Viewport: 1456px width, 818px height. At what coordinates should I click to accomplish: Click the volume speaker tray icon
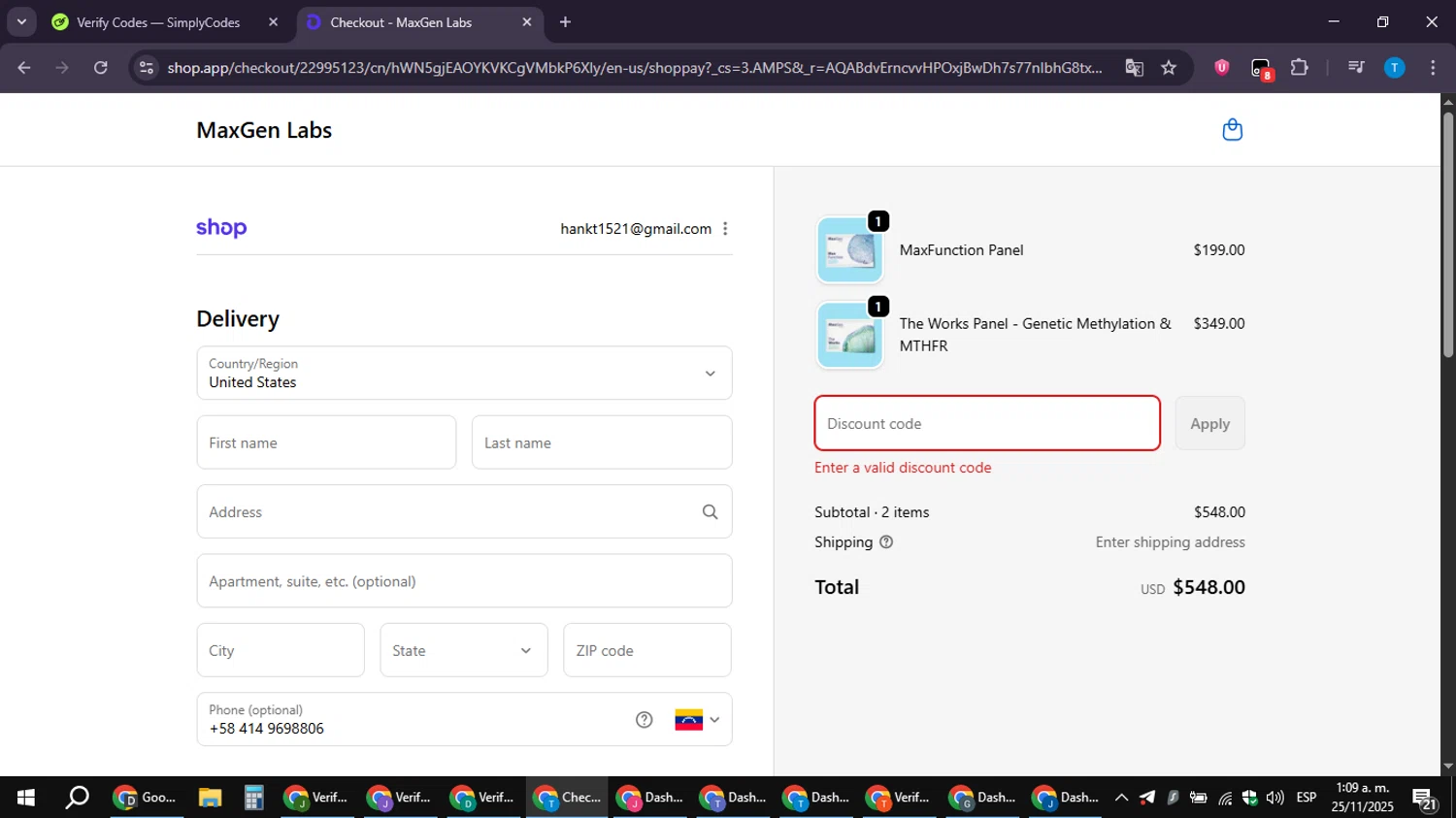pos(1274,798)
